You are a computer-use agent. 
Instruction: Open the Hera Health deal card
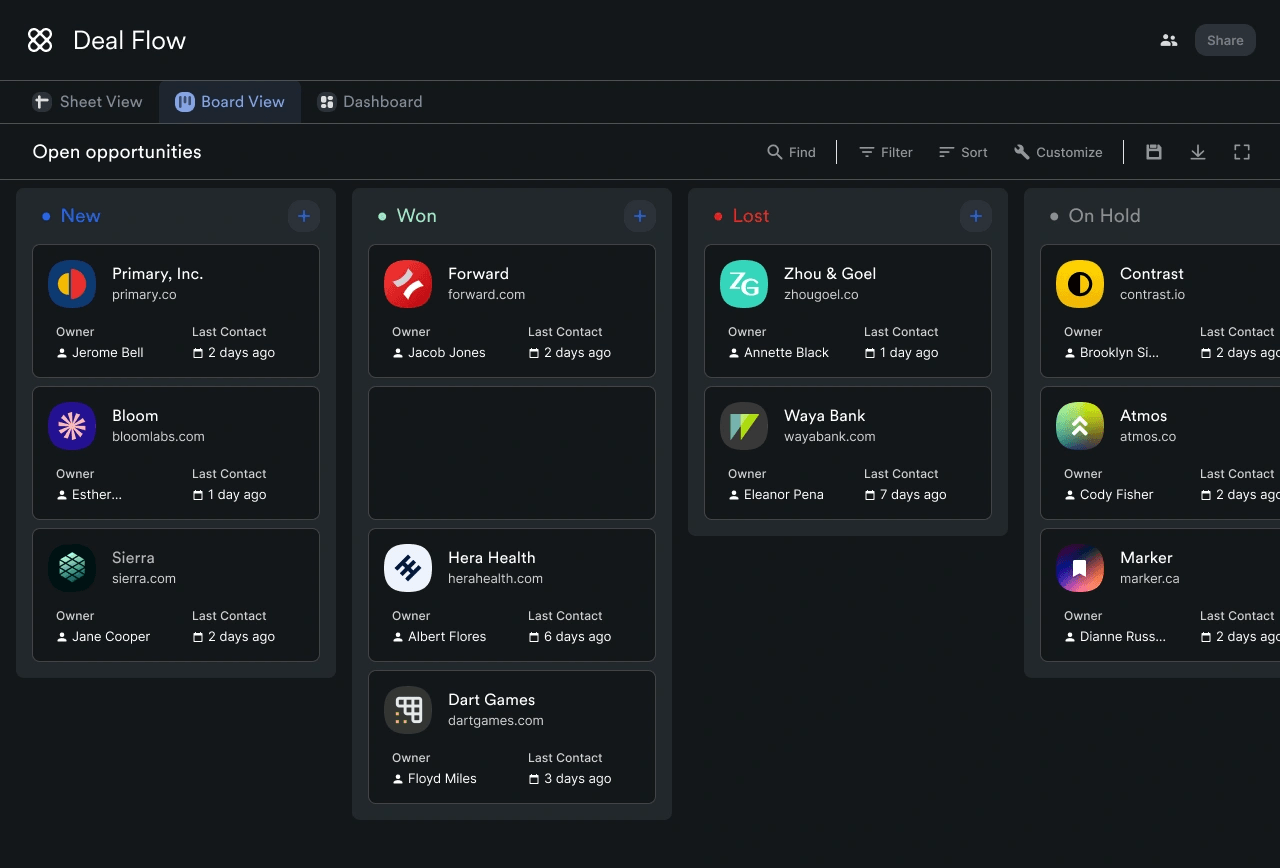pyautogui.click(x=512, y=595)
